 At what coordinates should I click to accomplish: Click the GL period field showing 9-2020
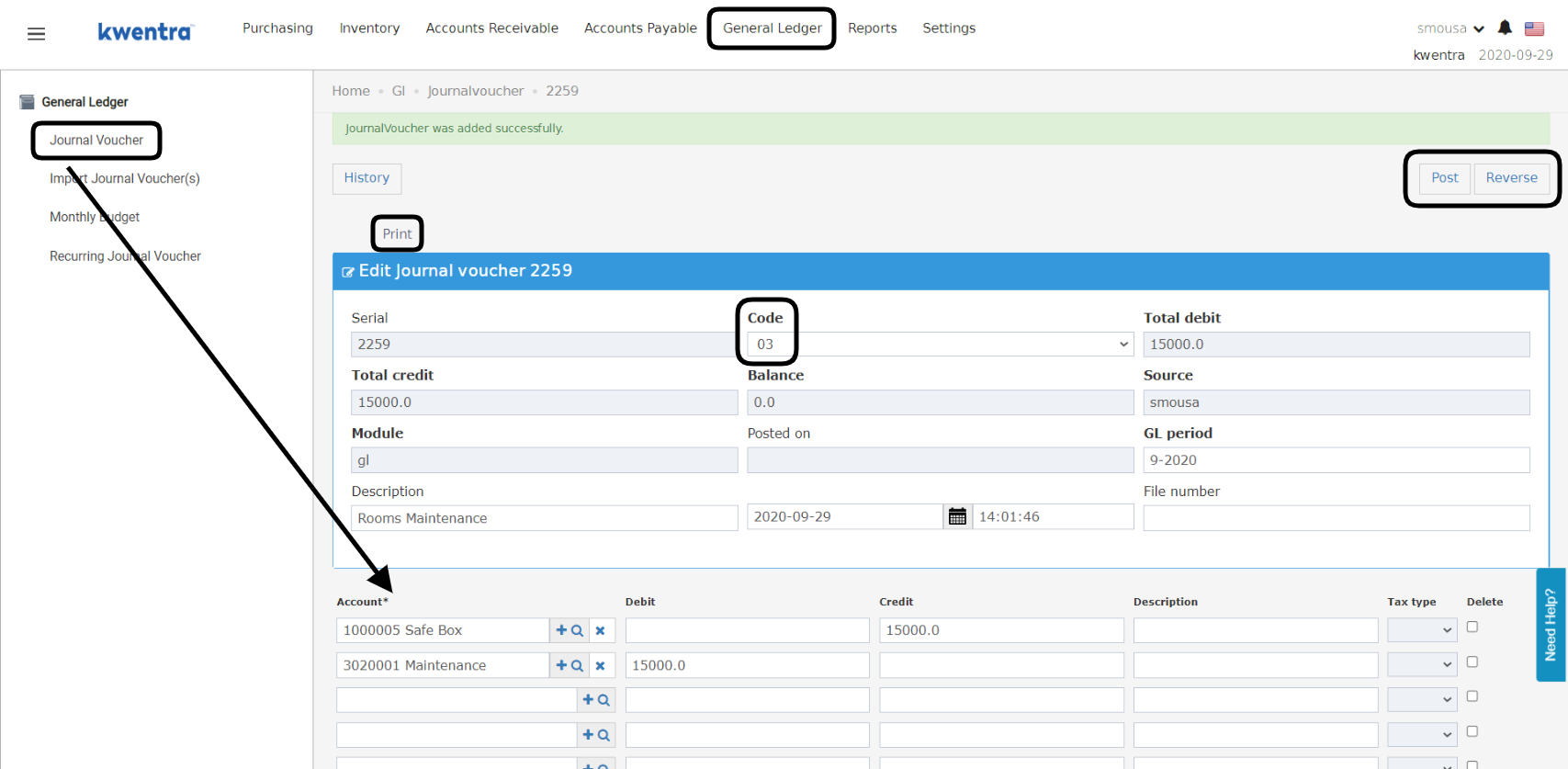coord(1337,460)
